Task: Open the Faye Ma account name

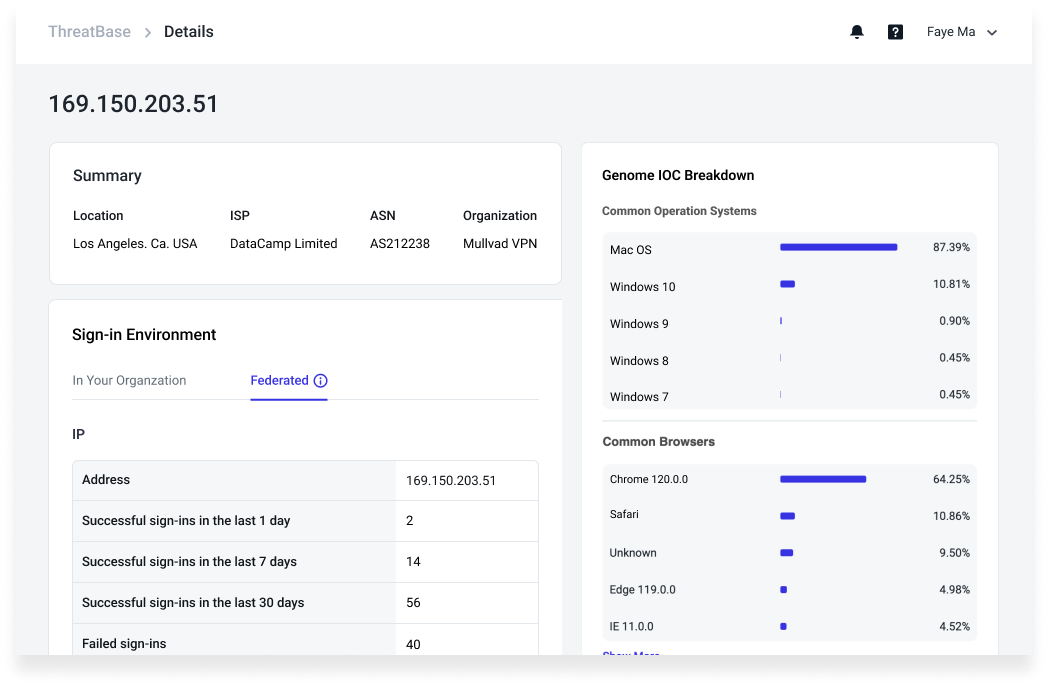Action: pos(950,31)
